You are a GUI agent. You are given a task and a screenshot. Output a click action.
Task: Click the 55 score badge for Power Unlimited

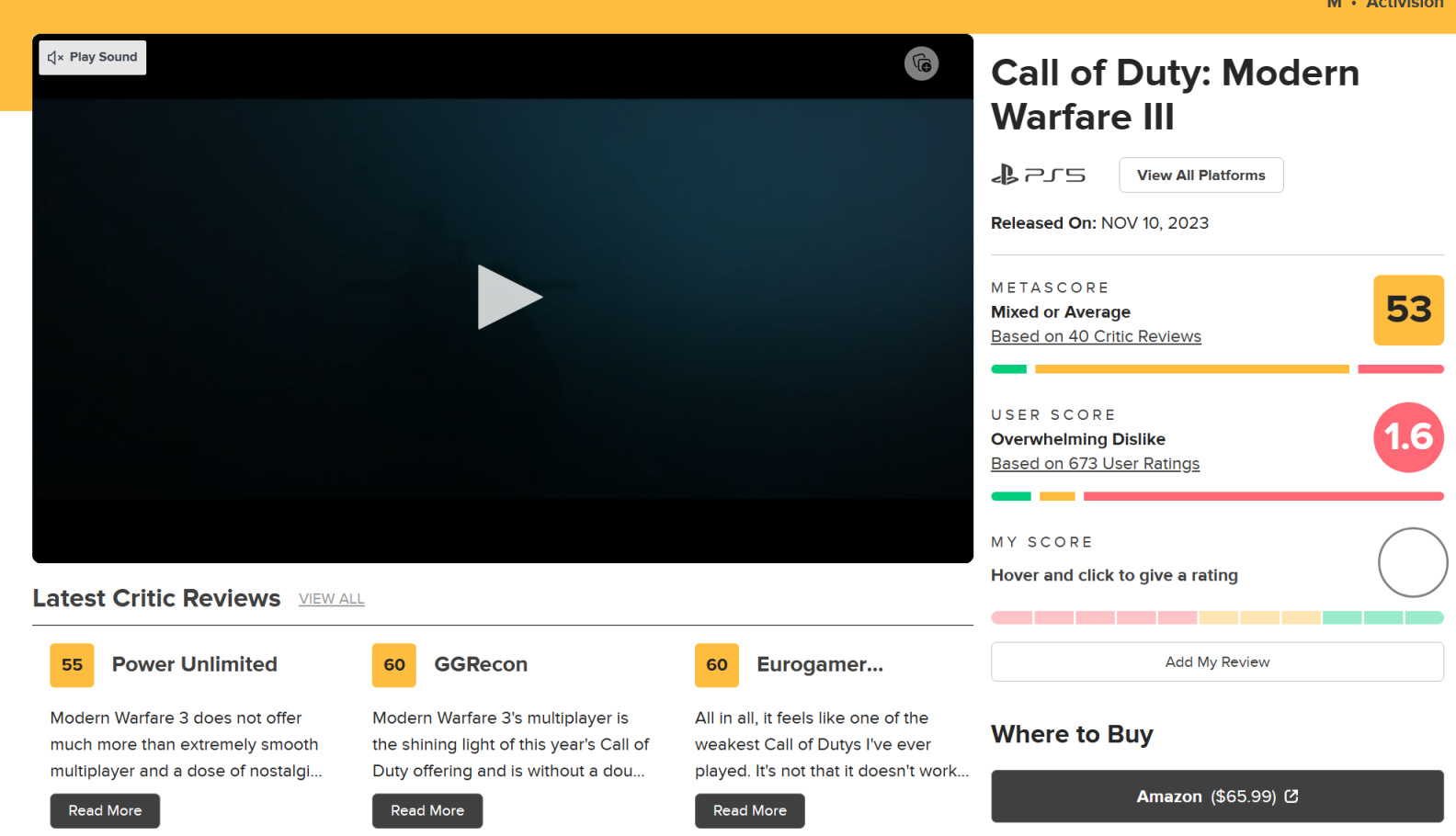coord(73,665)
